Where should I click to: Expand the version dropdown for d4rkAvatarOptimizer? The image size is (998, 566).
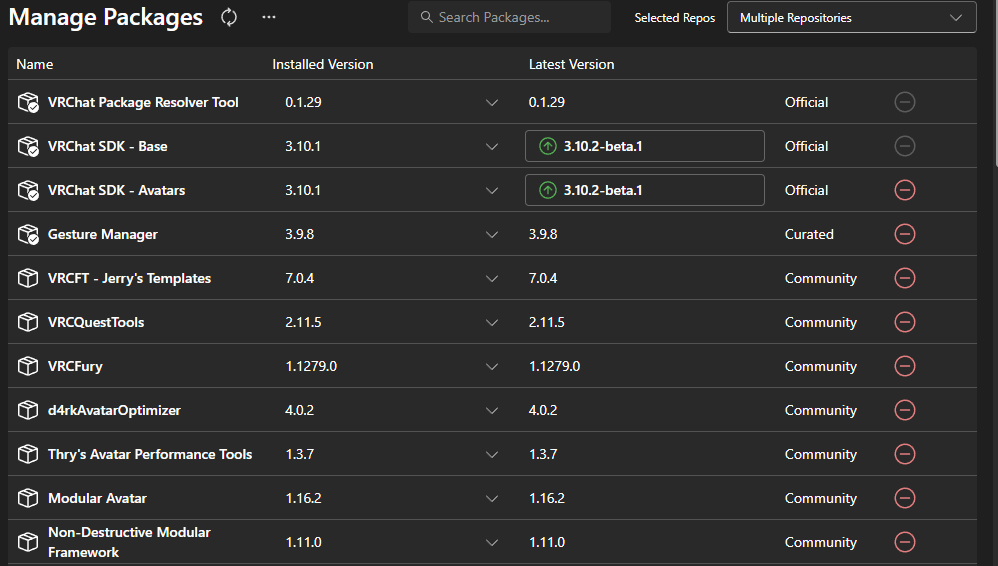[x=491, y=410]
